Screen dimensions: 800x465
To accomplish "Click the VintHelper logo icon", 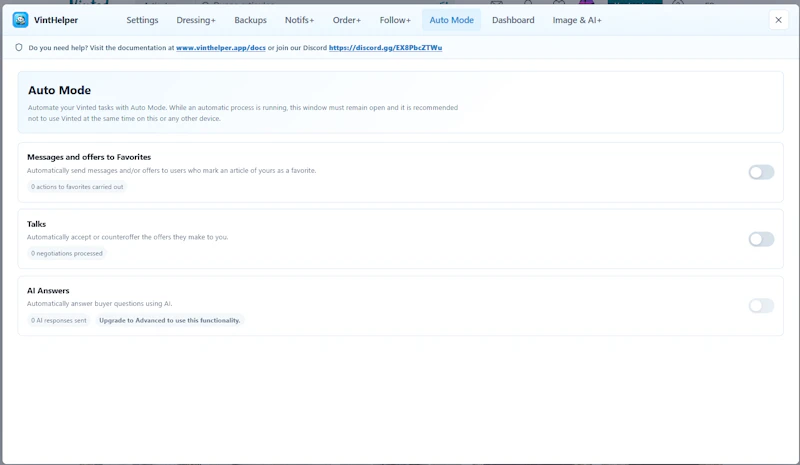I will pyautogui.click(x=20, y=20).
